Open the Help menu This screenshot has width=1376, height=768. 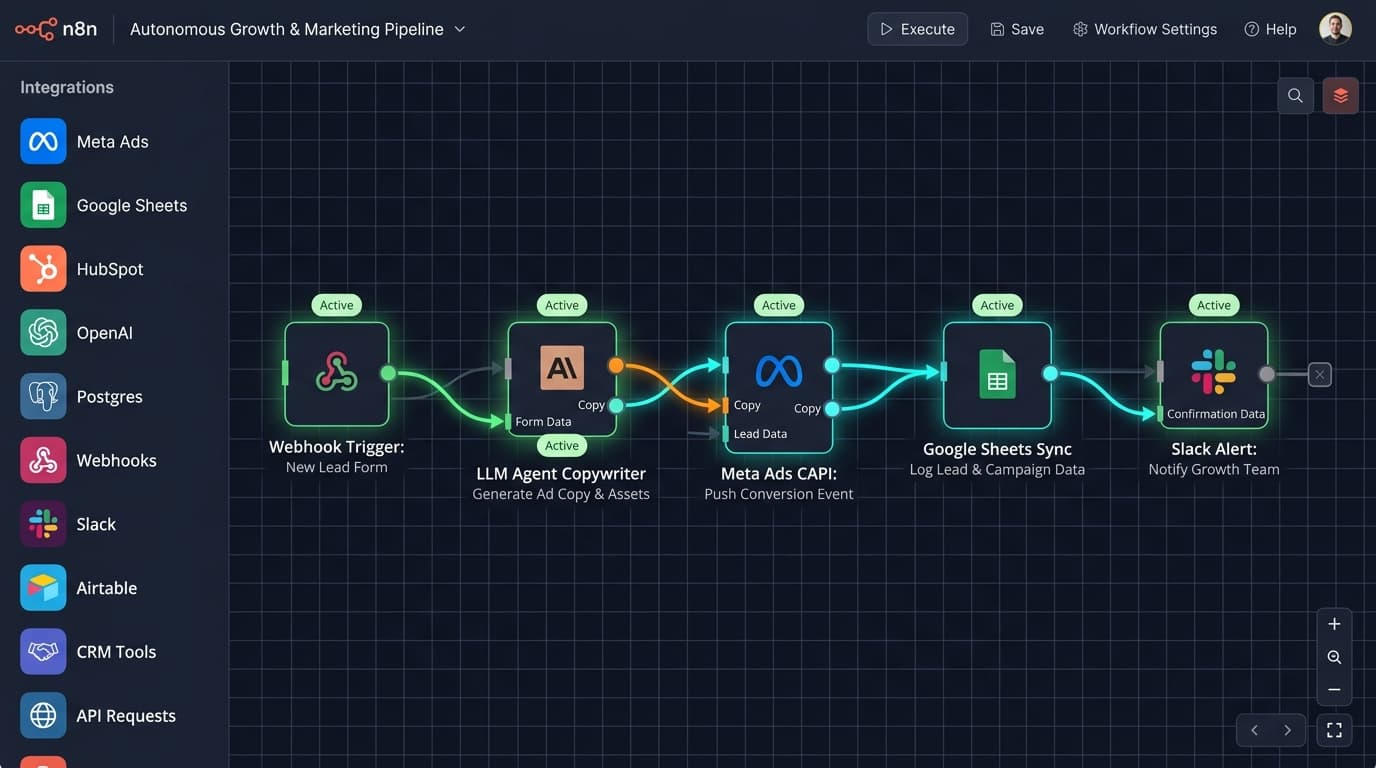coord(1270,29)
